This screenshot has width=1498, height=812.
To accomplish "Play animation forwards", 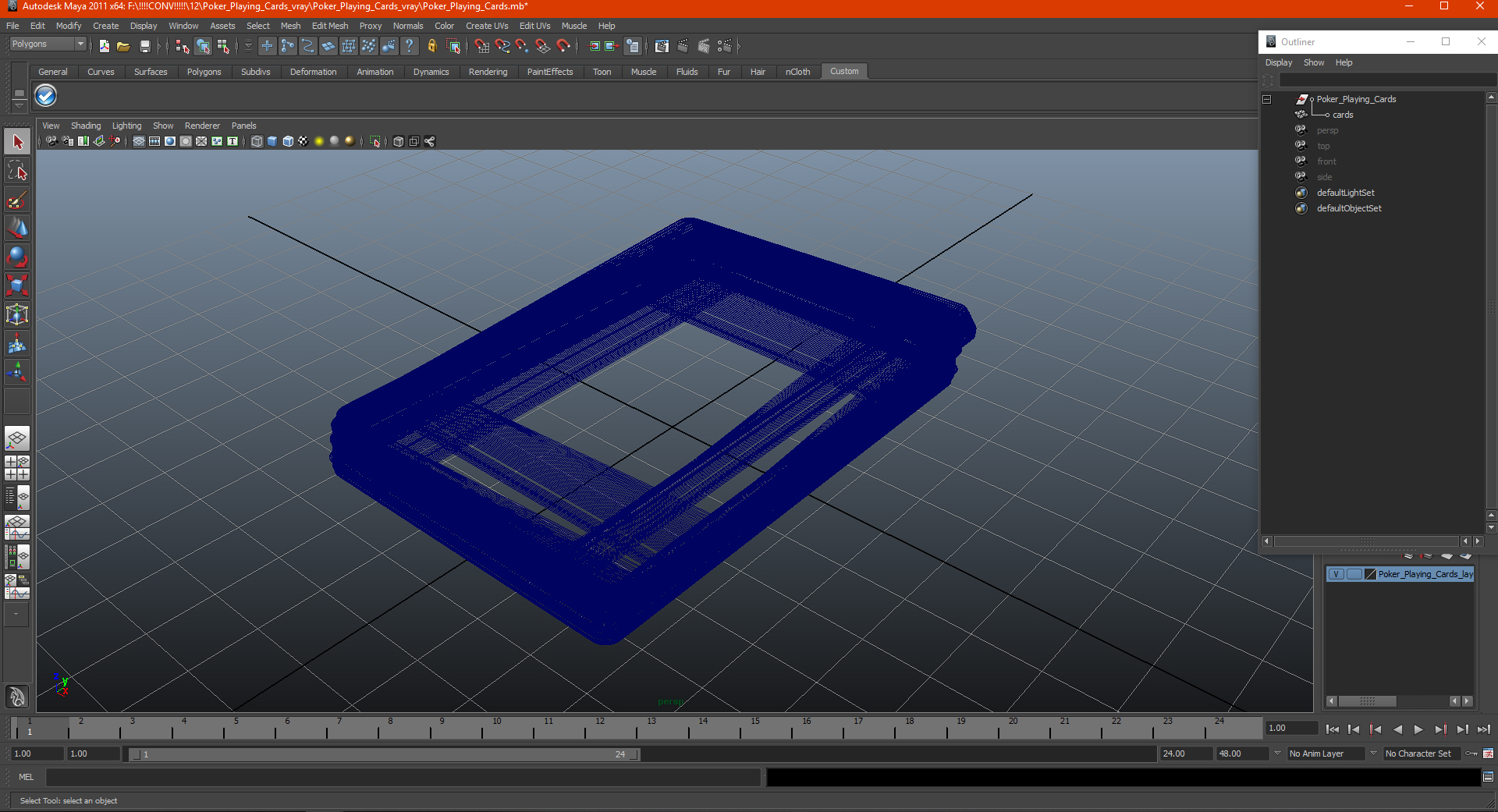I will (1418, 729).
